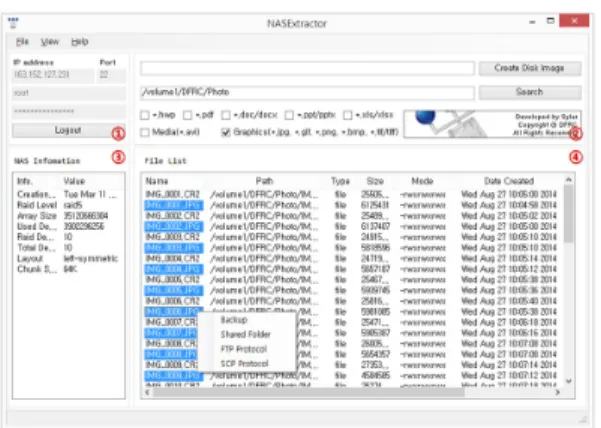Sort file list by Type column header

(340, 181)
